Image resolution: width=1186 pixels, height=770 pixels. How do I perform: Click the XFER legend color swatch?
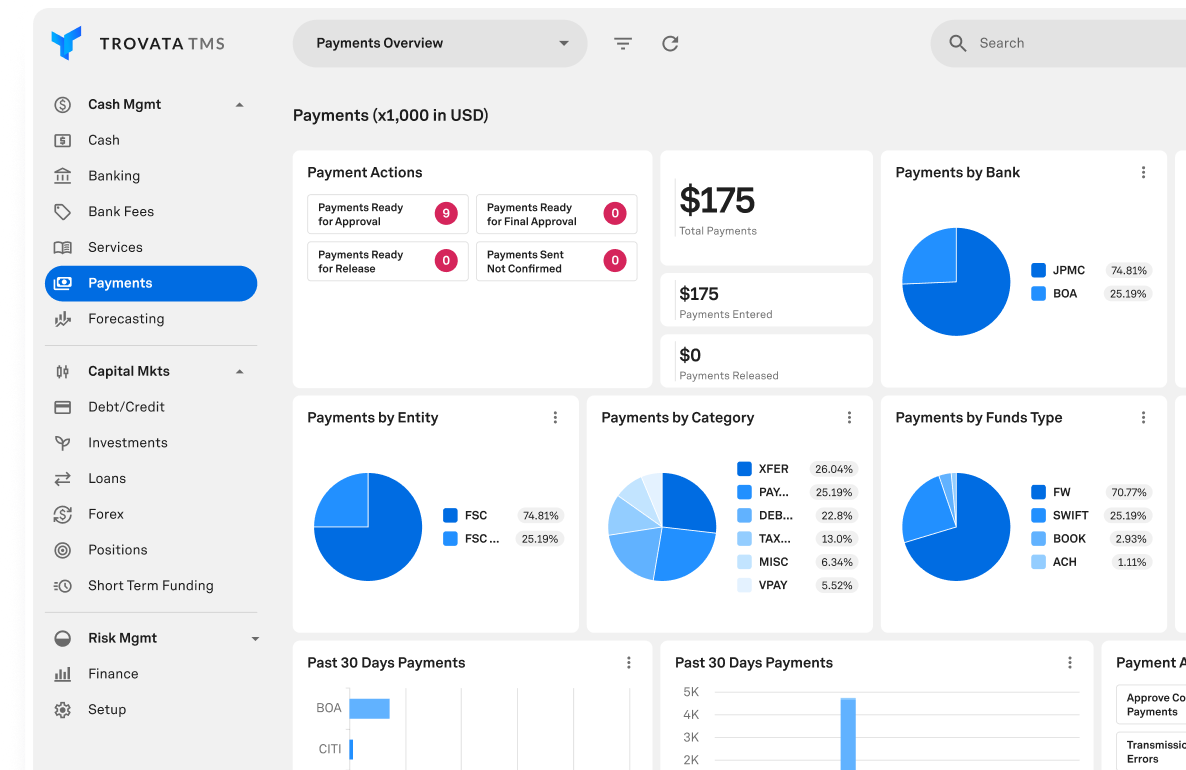[744, 469]
